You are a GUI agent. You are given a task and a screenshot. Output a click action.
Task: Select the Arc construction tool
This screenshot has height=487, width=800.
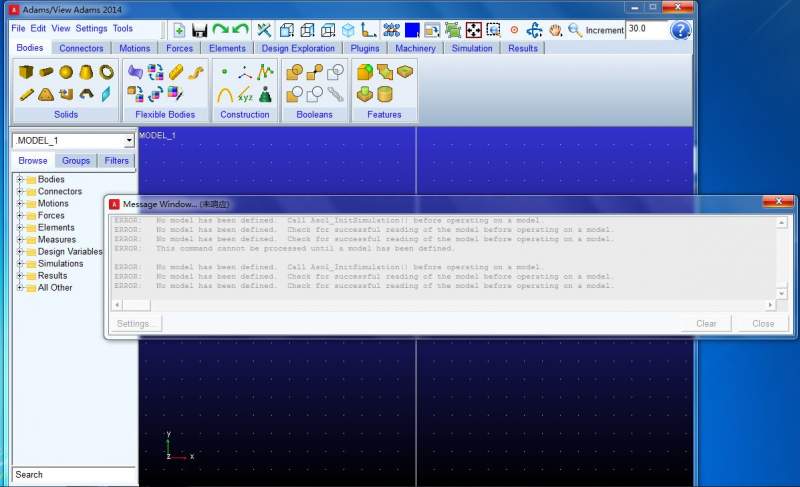click(225, 95)
